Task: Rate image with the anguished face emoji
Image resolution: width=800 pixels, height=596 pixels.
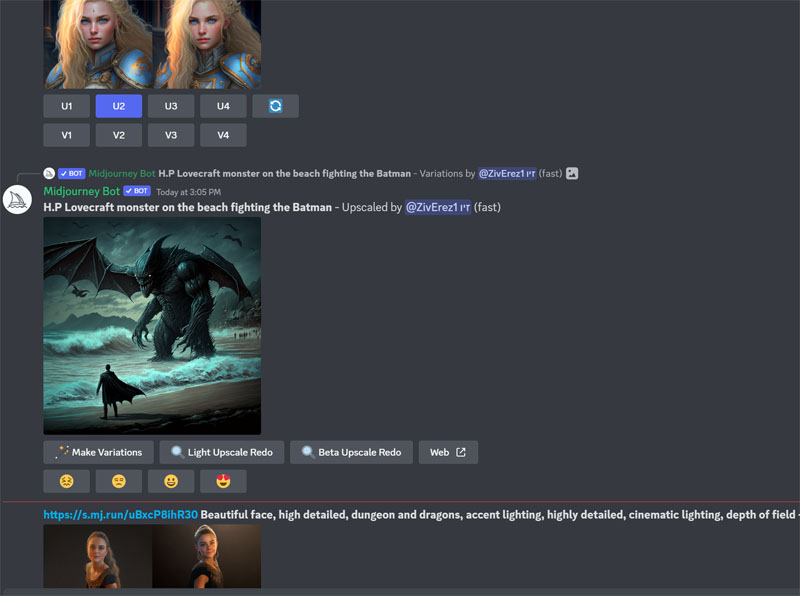Action: 66,481
